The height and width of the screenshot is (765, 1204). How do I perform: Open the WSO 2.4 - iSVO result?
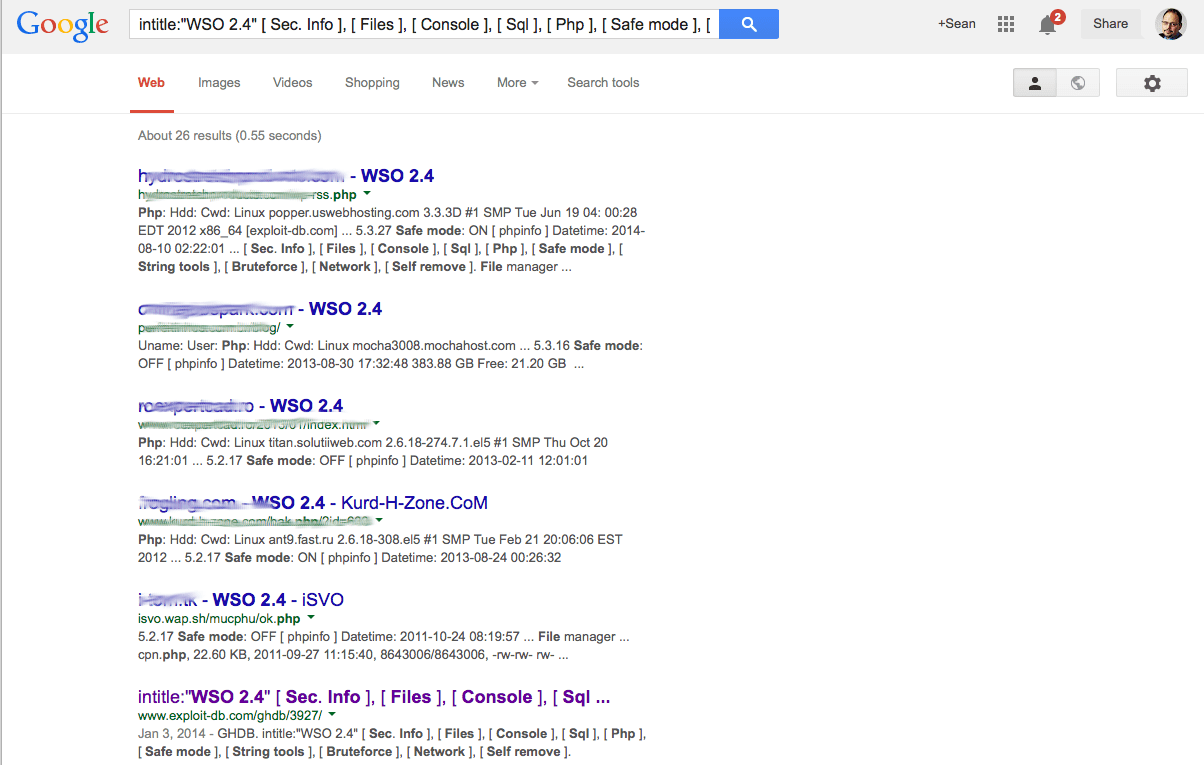(241, 600)
